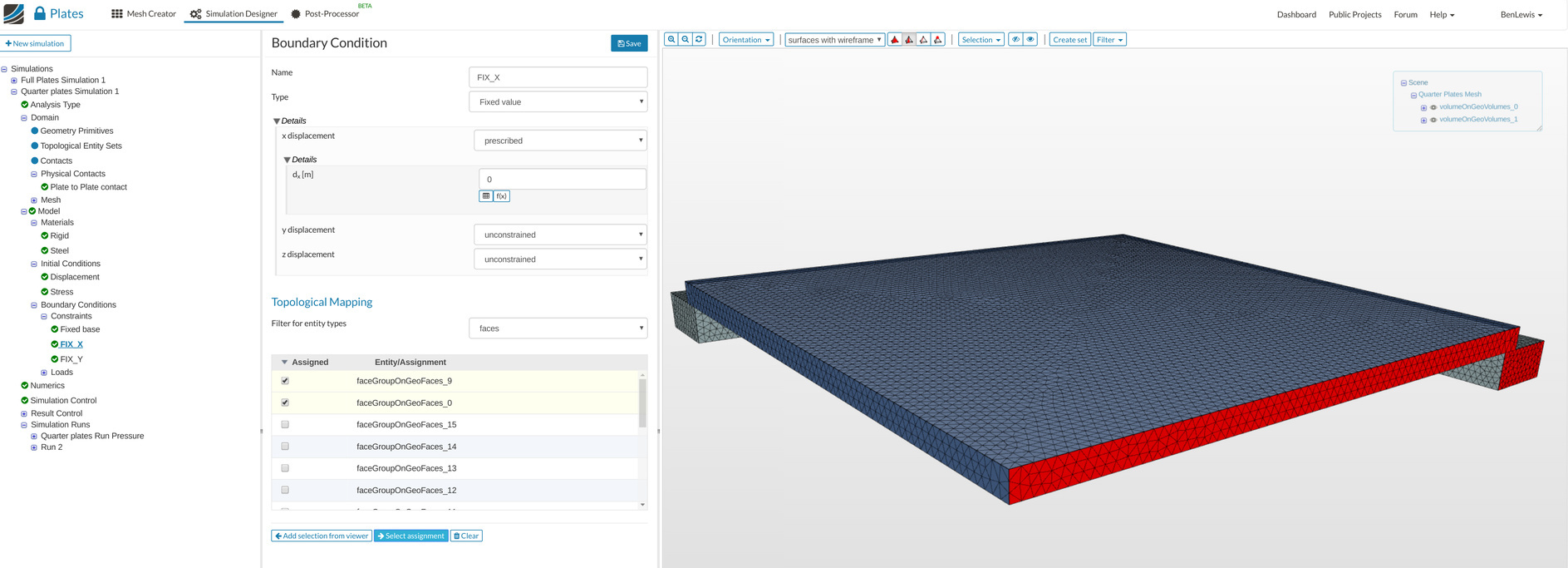The width and height of the screenshot is (1568, 568).
Task: Activate the face pick mode (second pyramid)
Action: [909, 39]
